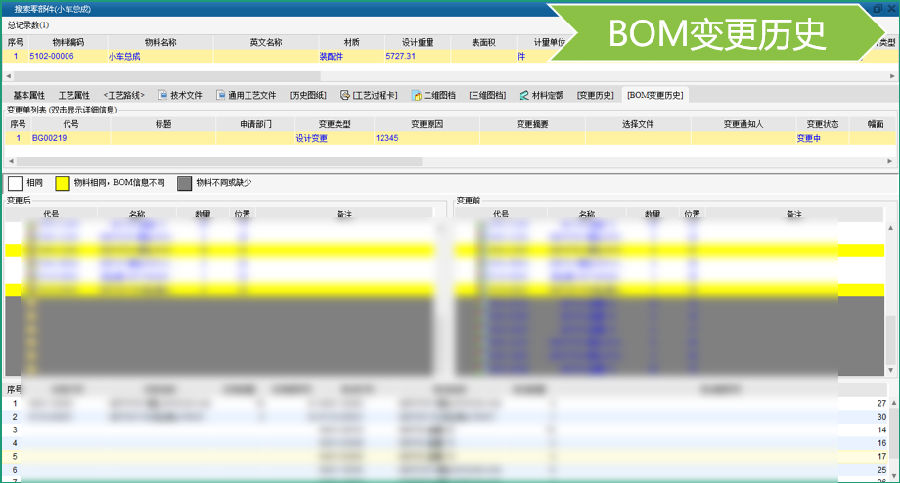Click 名称 header in 变更前 panel

587,214
